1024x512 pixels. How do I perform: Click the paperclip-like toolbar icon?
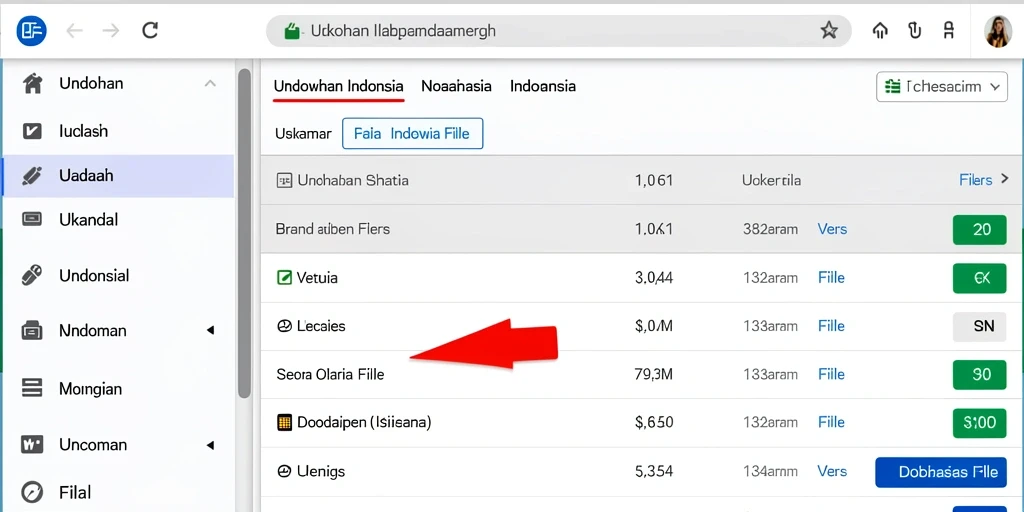pyautogui.click(x=914, y=30)
